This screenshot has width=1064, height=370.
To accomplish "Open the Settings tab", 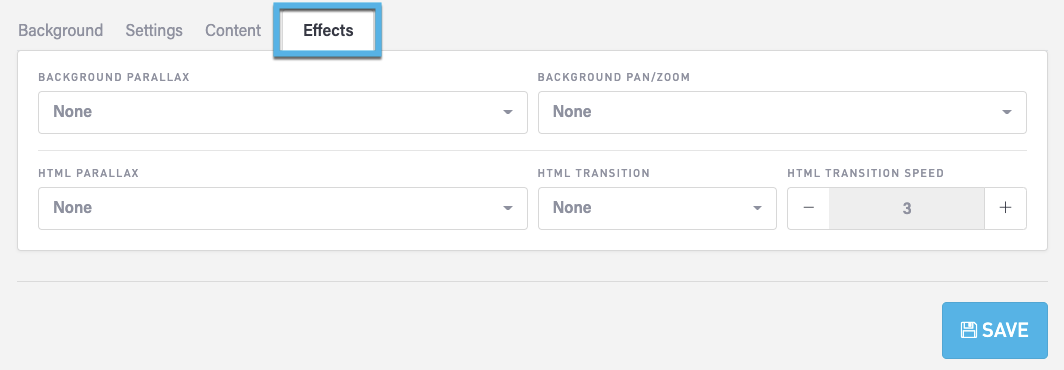I will click(x=154, y=31).
